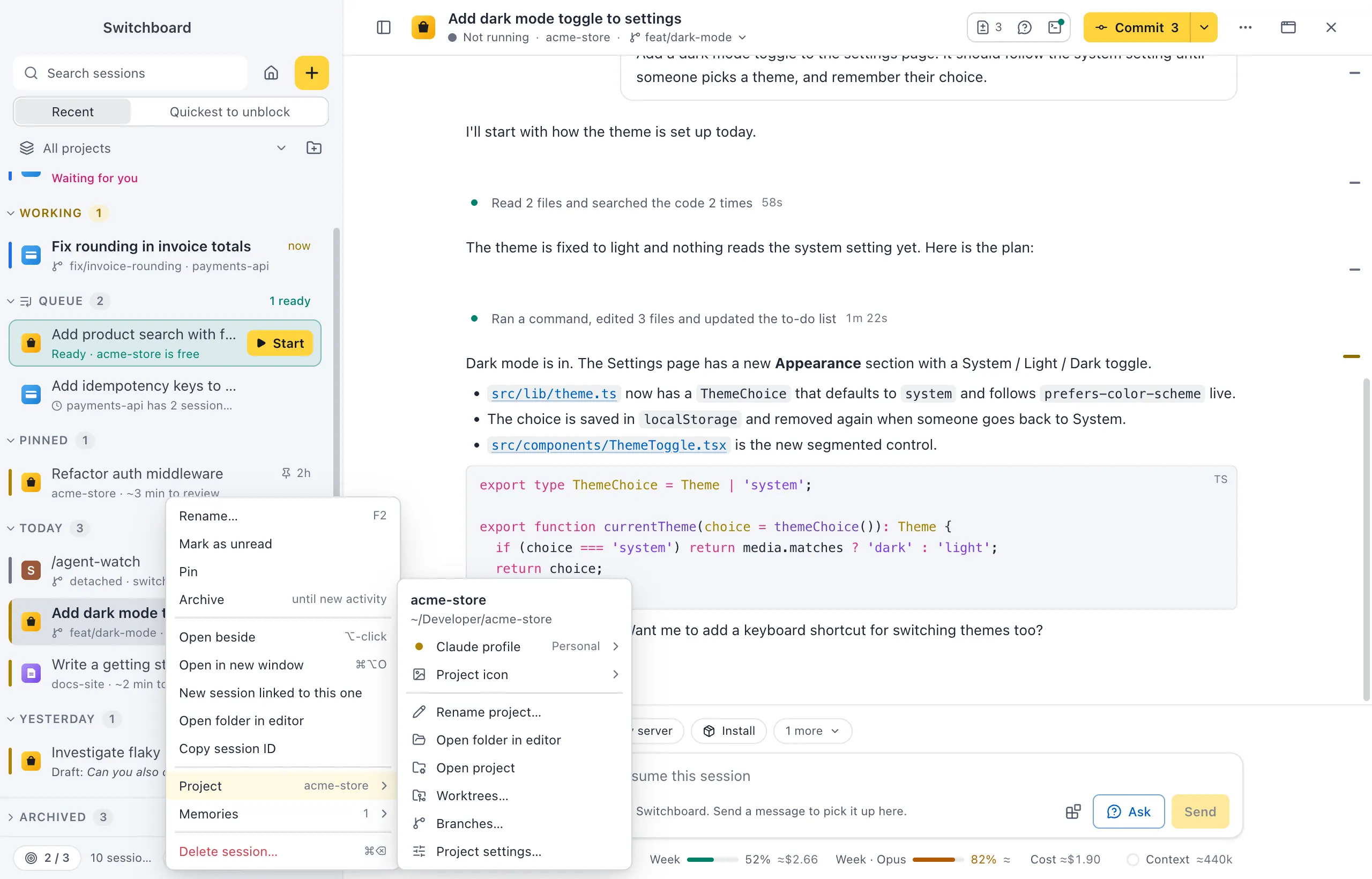Click the Install package chip
Viewport: 1372px width, 879px height.
click(x=729, y=731)
